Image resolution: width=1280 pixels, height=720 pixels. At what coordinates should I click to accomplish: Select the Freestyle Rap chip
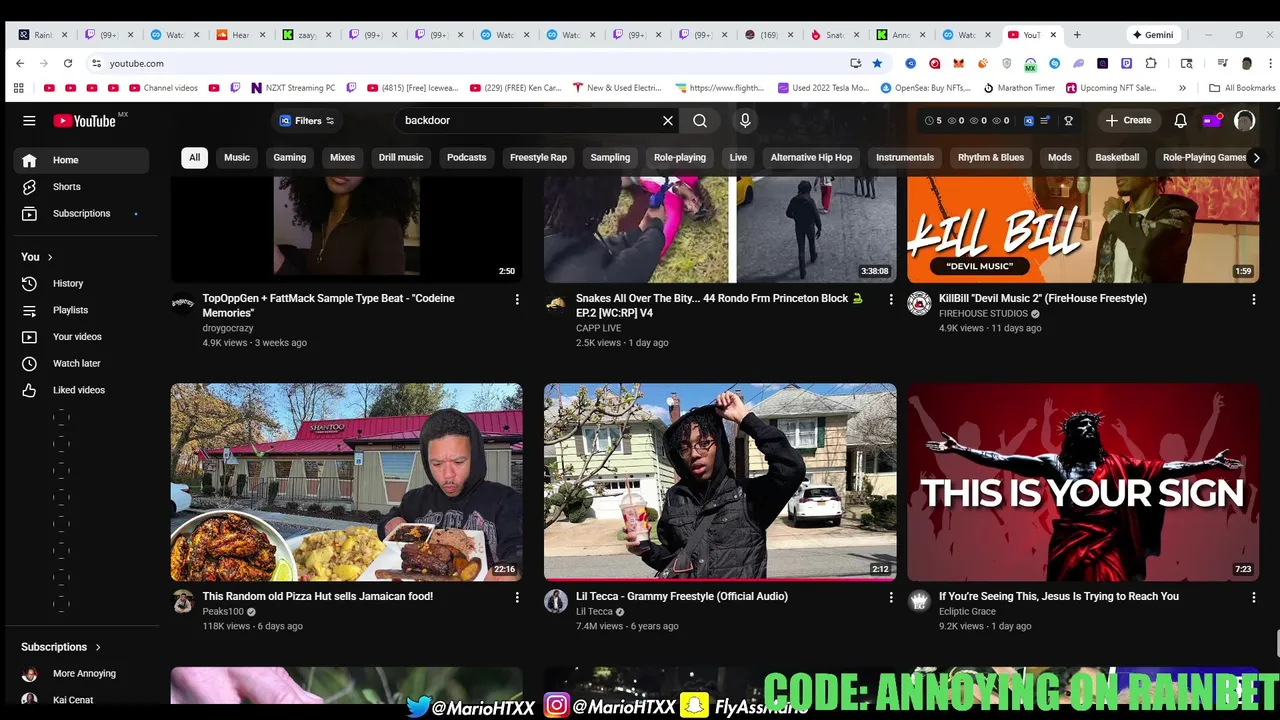(538, 157)
